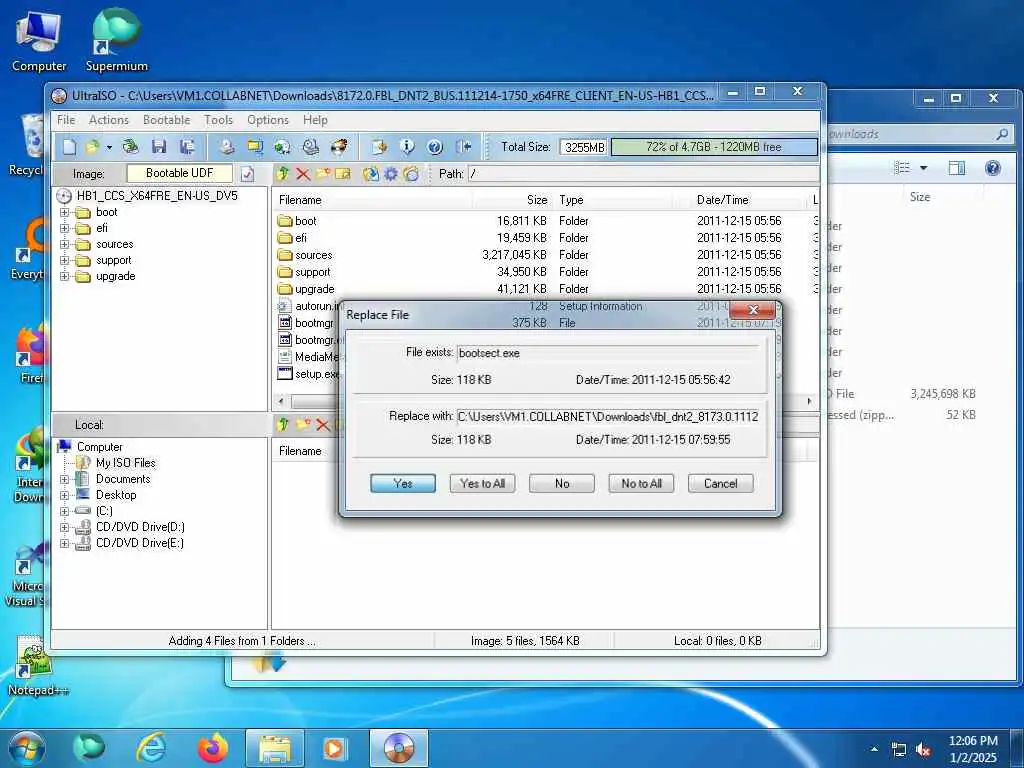Select My ISO Files in Local tree

point(125,463)
